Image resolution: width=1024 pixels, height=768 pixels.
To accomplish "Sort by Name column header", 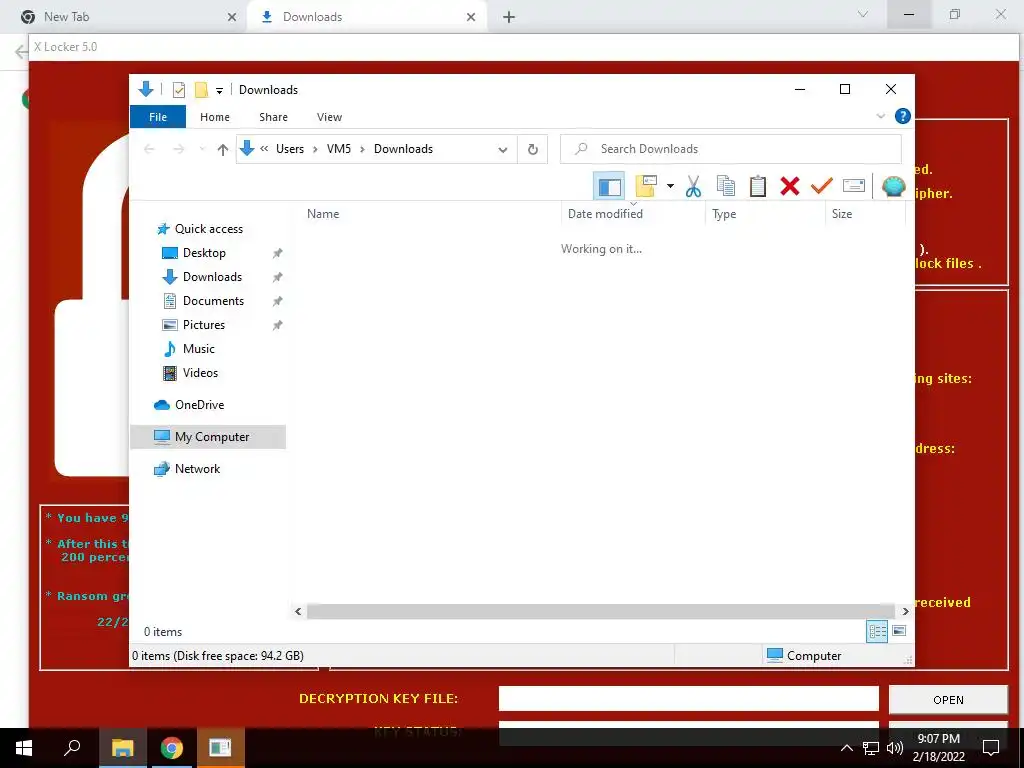I will (x=432, y=214).
